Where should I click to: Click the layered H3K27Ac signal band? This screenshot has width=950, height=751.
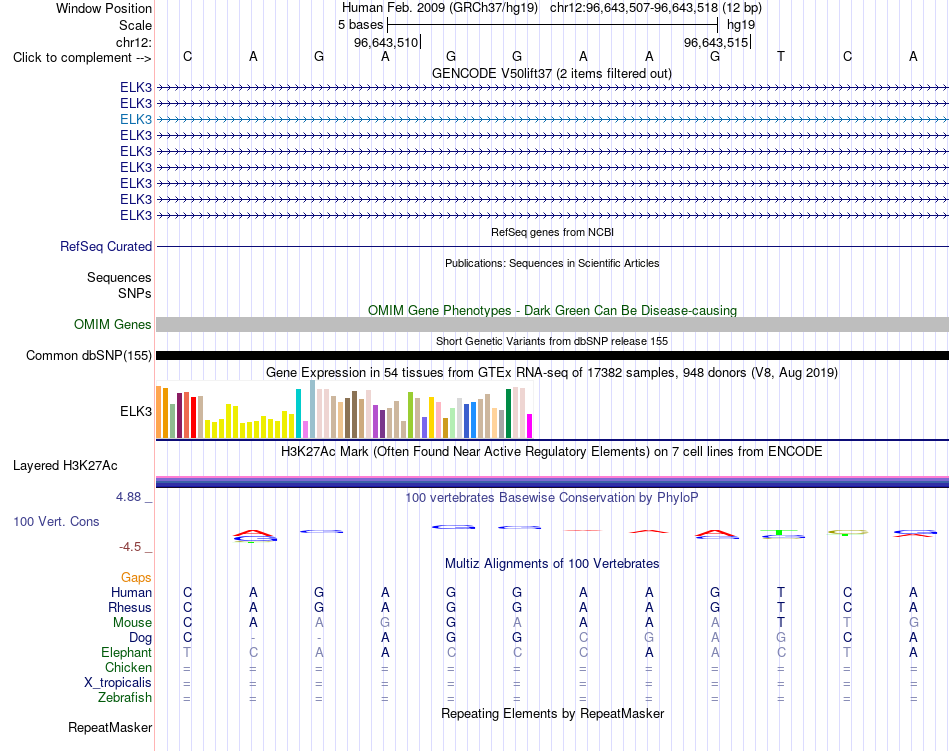(x=553, y=482)
